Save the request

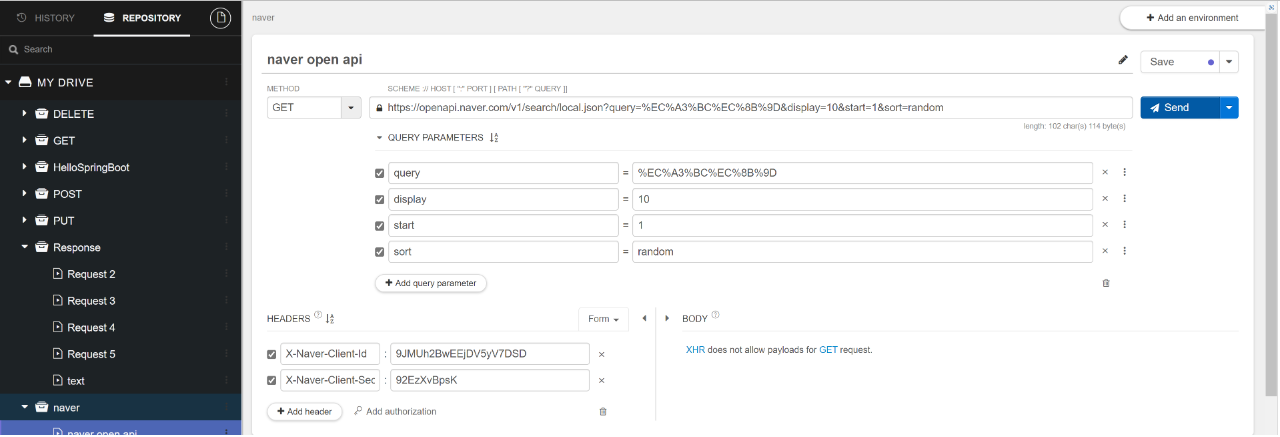click(x=1179, y=62)
